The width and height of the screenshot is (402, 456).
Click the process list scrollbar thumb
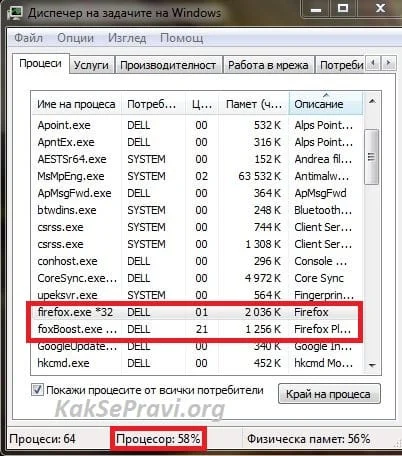372,157
